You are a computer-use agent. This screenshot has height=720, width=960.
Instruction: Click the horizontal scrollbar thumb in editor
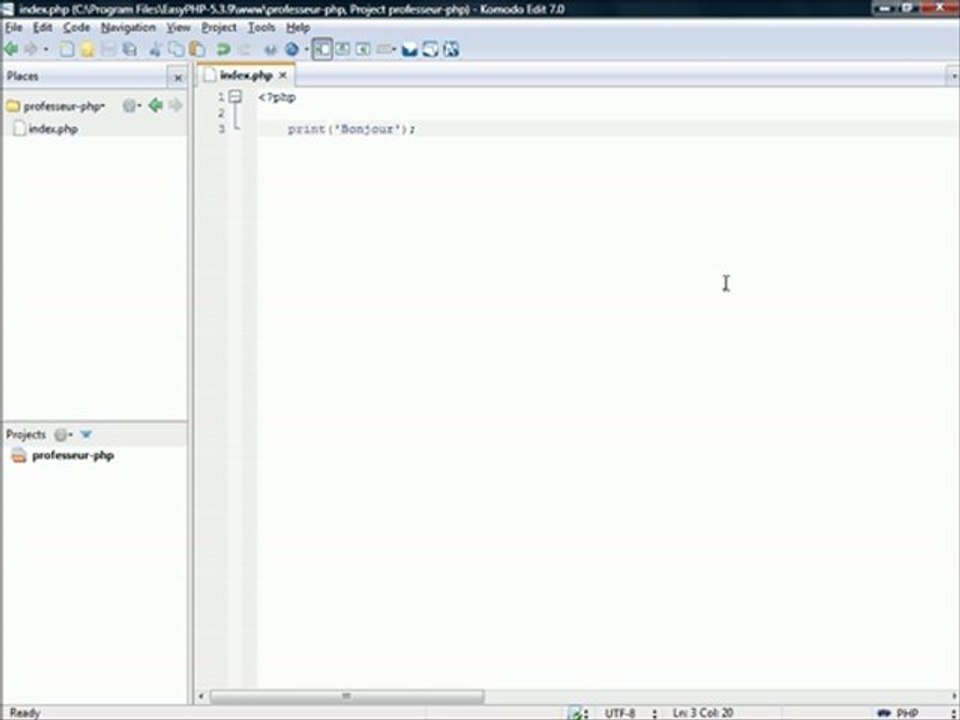347,696
